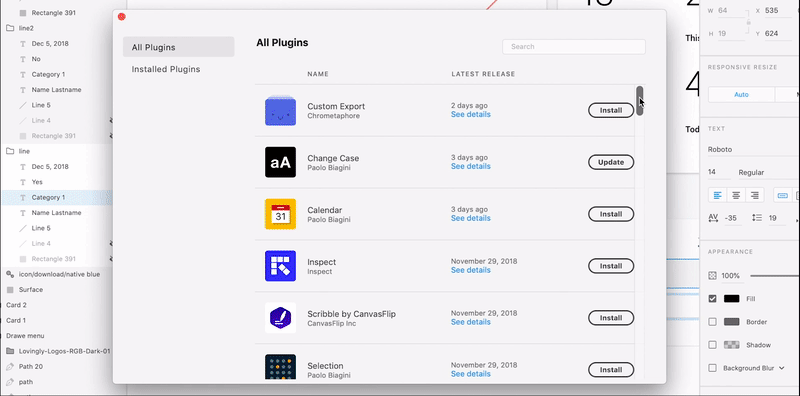The width and height of the screenshot is (800, 396).
Task: Expand Background Blur options chevron
Action: point(782,368)
